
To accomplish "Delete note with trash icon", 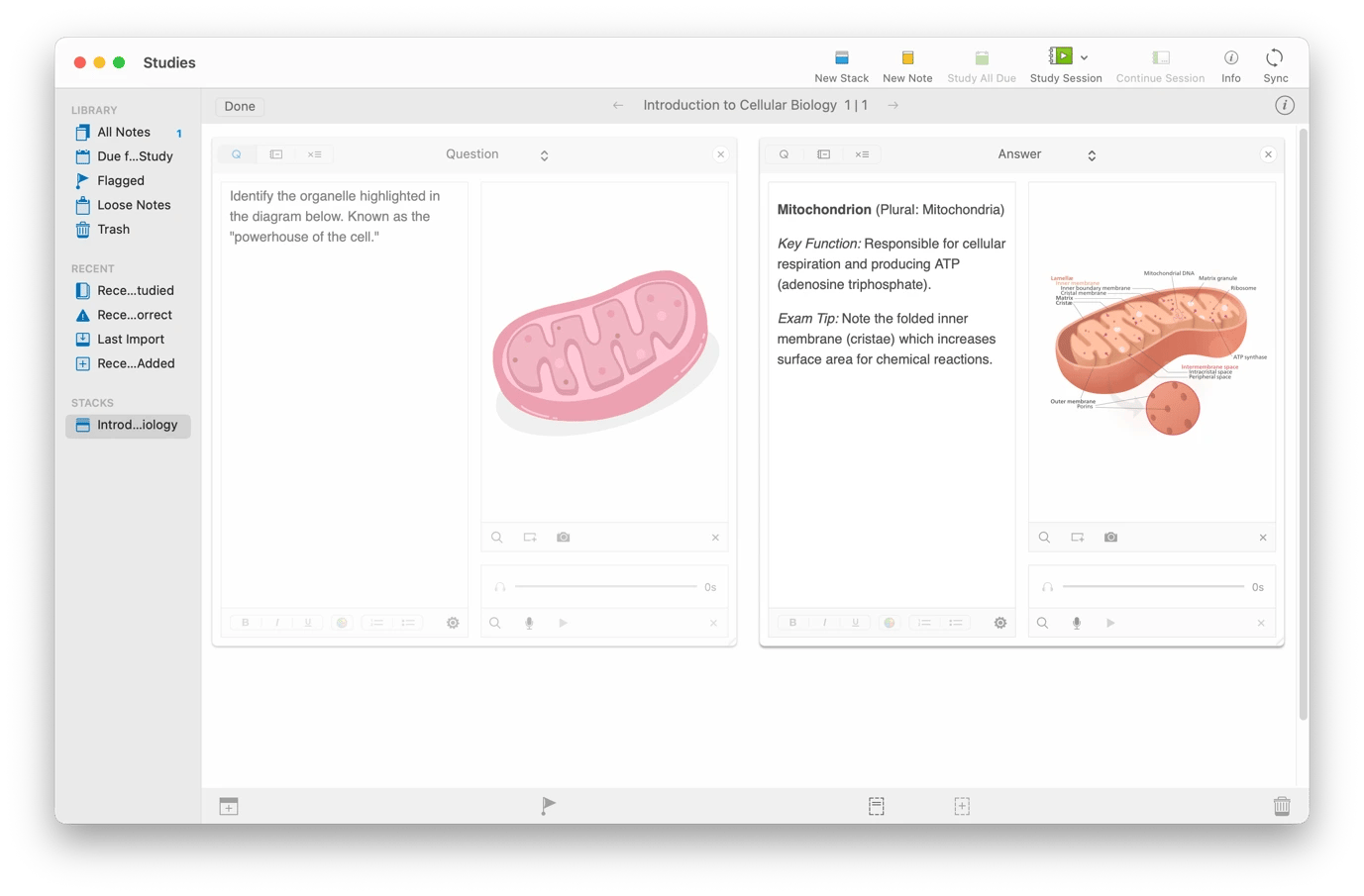I will point(1282,806).
